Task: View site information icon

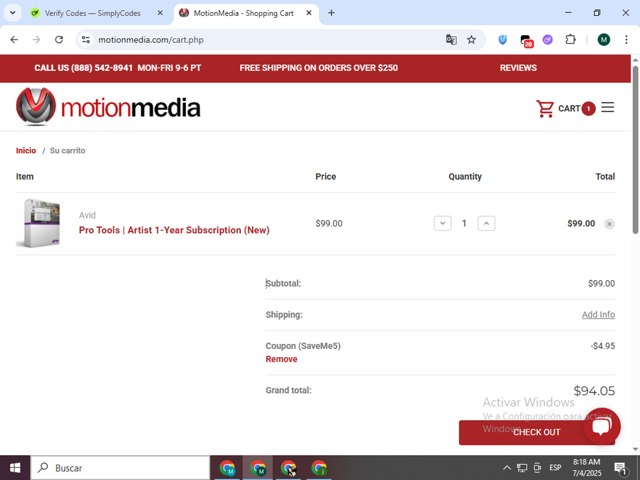Action: tap(86, 40)
